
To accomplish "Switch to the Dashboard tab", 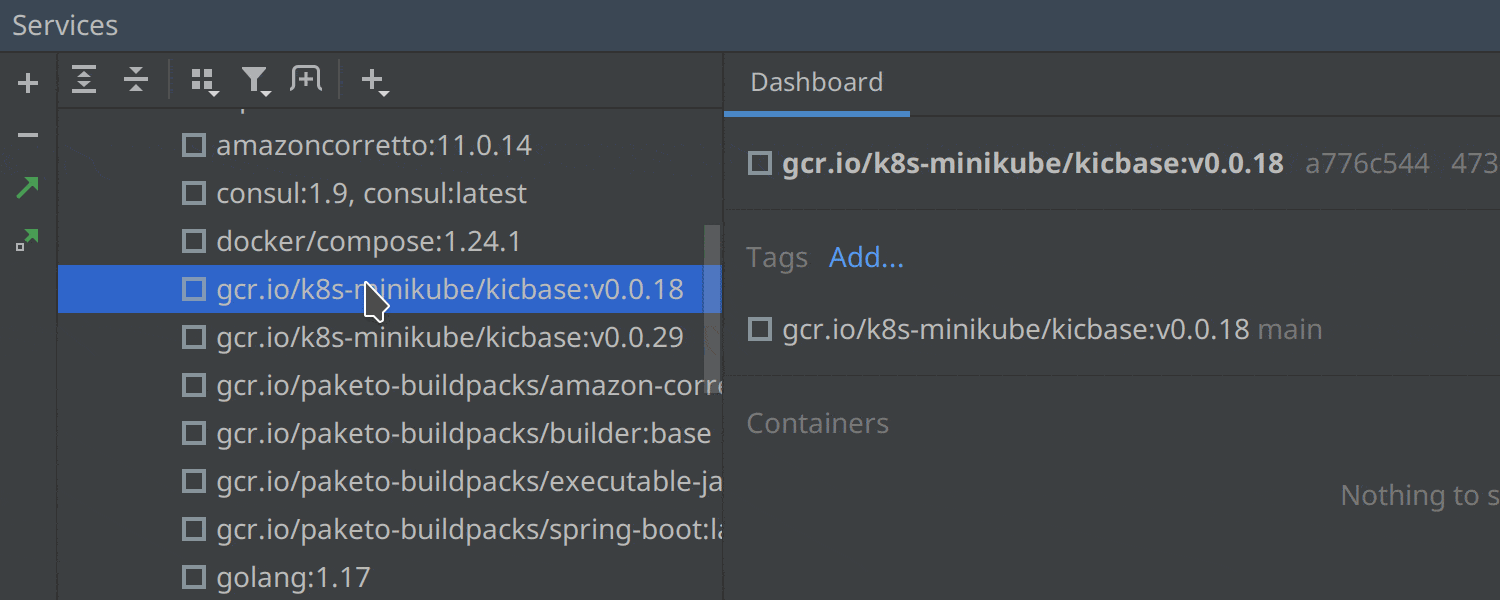I will click(816, 82).
